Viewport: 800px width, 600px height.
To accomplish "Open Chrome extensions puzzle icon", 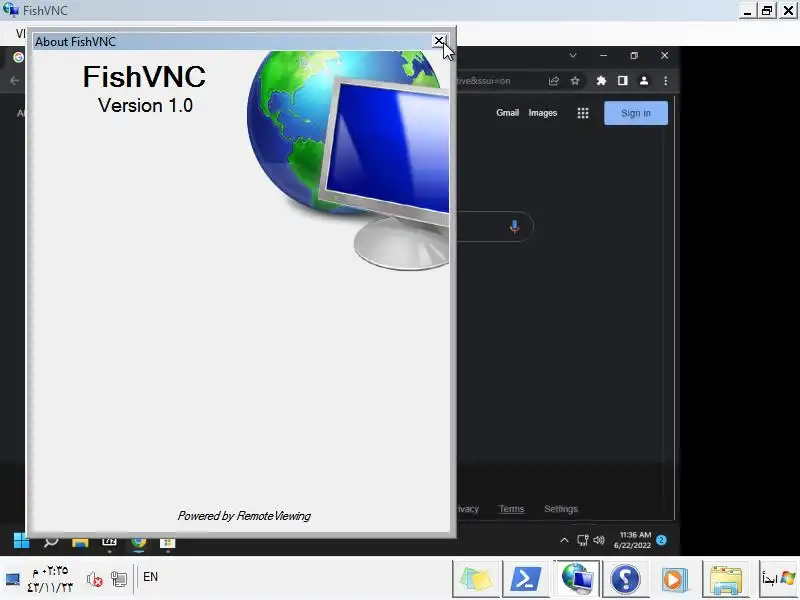I will (601, 81).
